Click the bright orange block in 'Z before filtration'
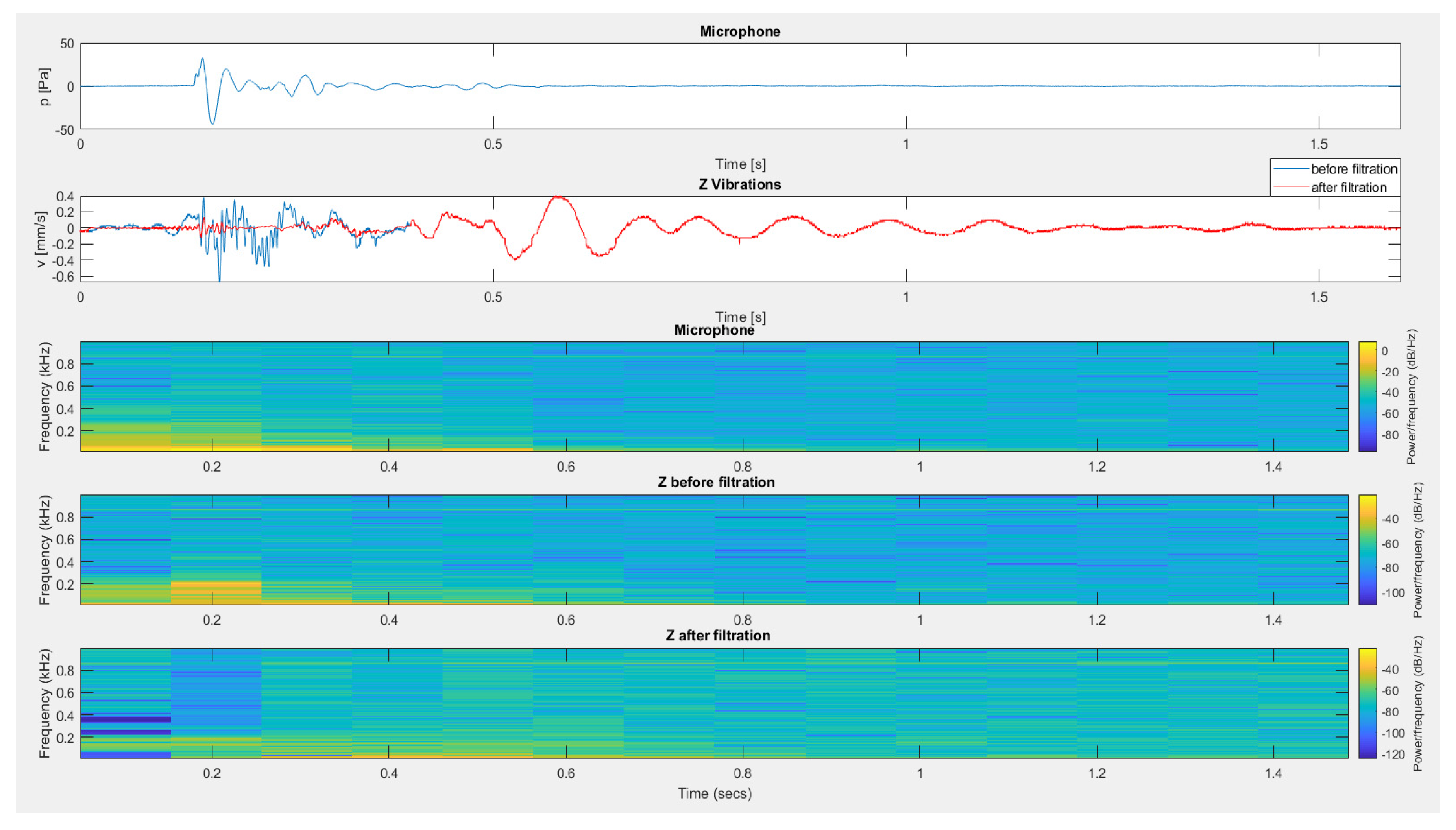 [x=216, y=592]
